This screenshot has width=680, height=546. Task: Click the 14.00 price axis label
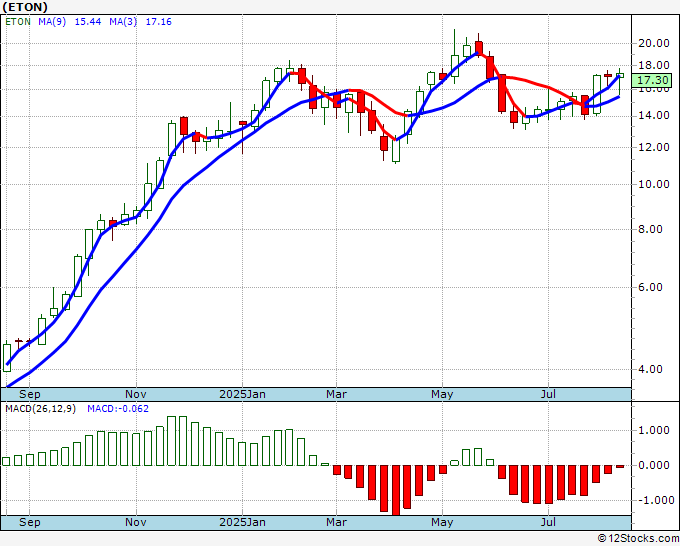click(654, 115)
